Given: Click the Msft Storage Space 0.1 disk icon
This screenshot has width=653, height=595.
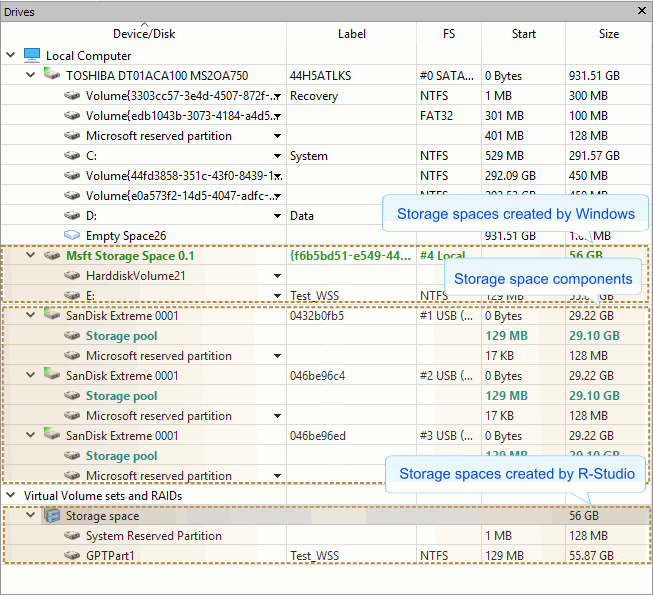Looking at the screenshot, I should (52, 256).
